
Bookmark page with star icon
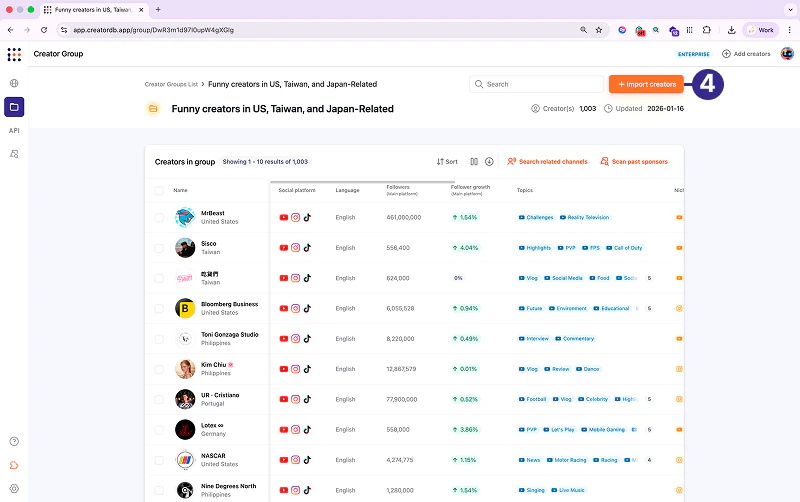pyautogui.click(x=599, y=30)
